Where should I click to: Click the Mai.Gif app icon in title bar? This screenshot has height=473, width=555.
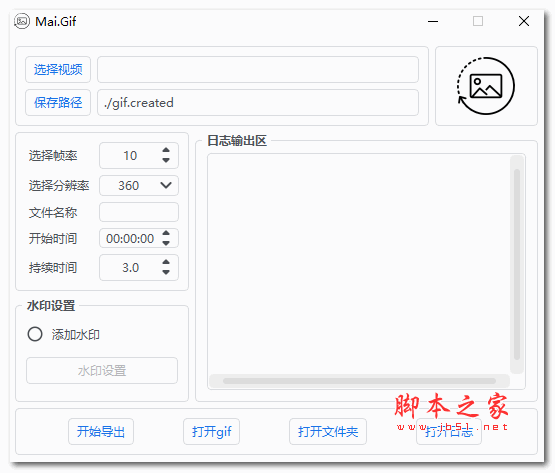22,21
